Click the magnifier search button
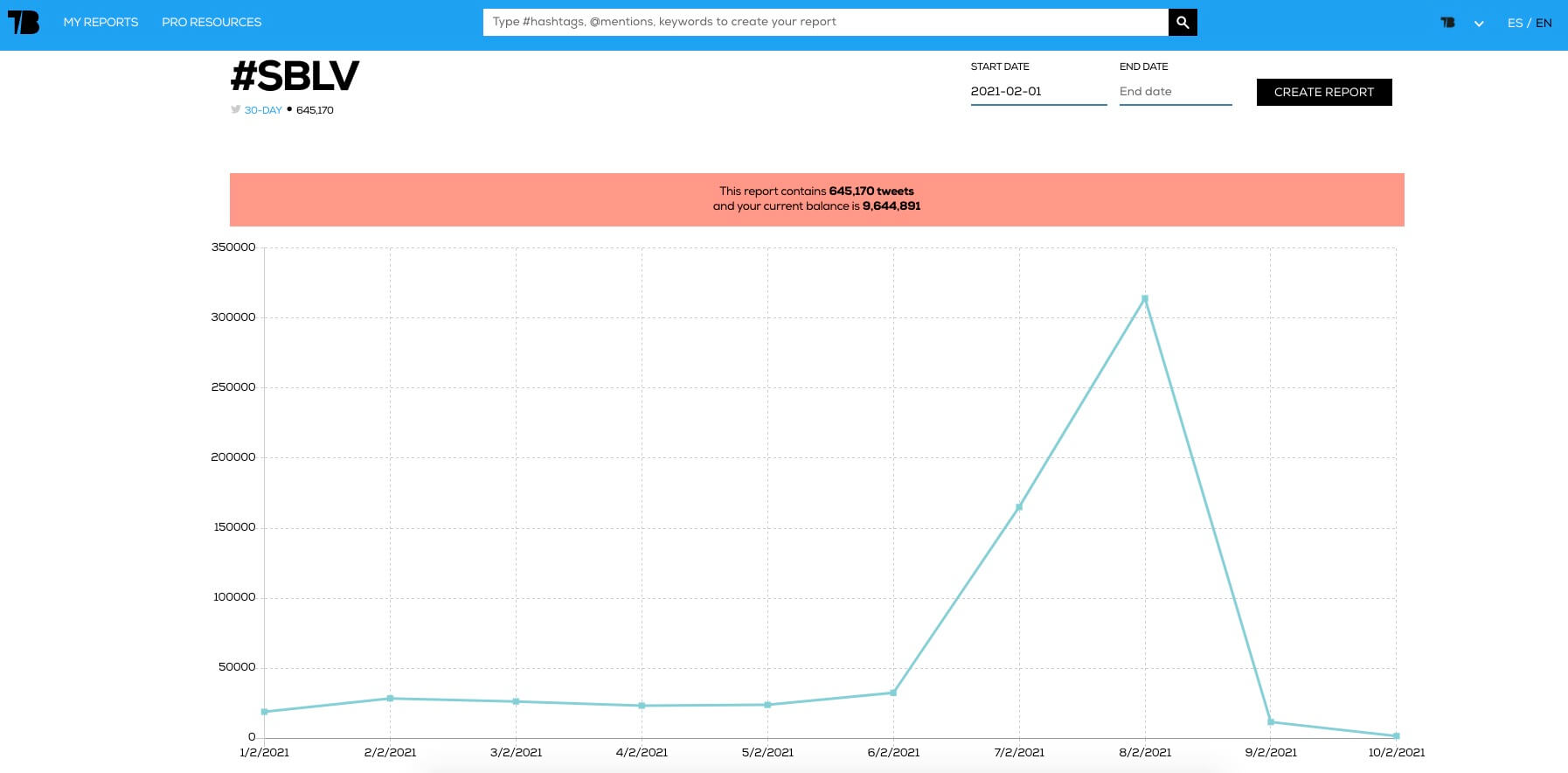 [1183, 22]
